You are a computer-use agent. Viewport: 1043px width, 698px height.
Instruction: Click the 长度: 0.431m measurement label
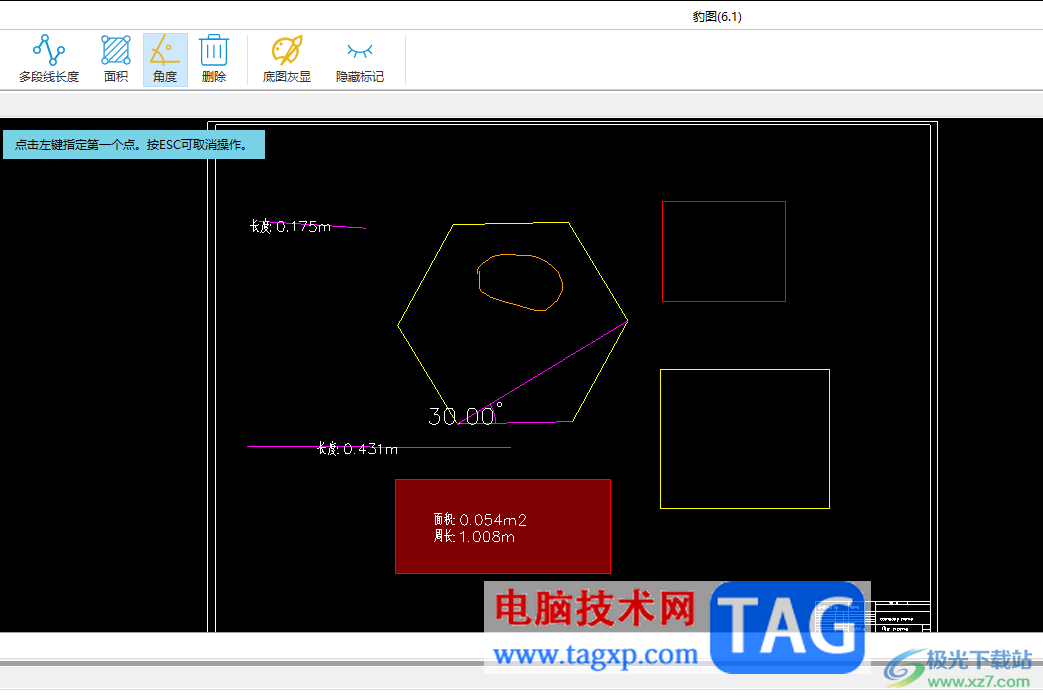(357, 448)
